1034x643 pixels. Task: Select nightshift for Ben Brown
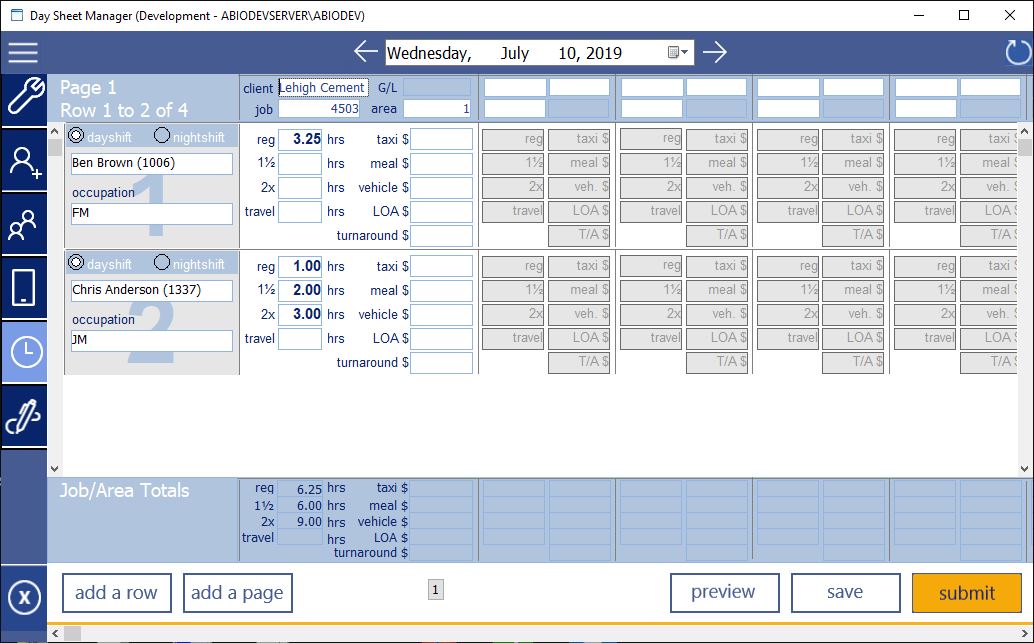point(162,135)
